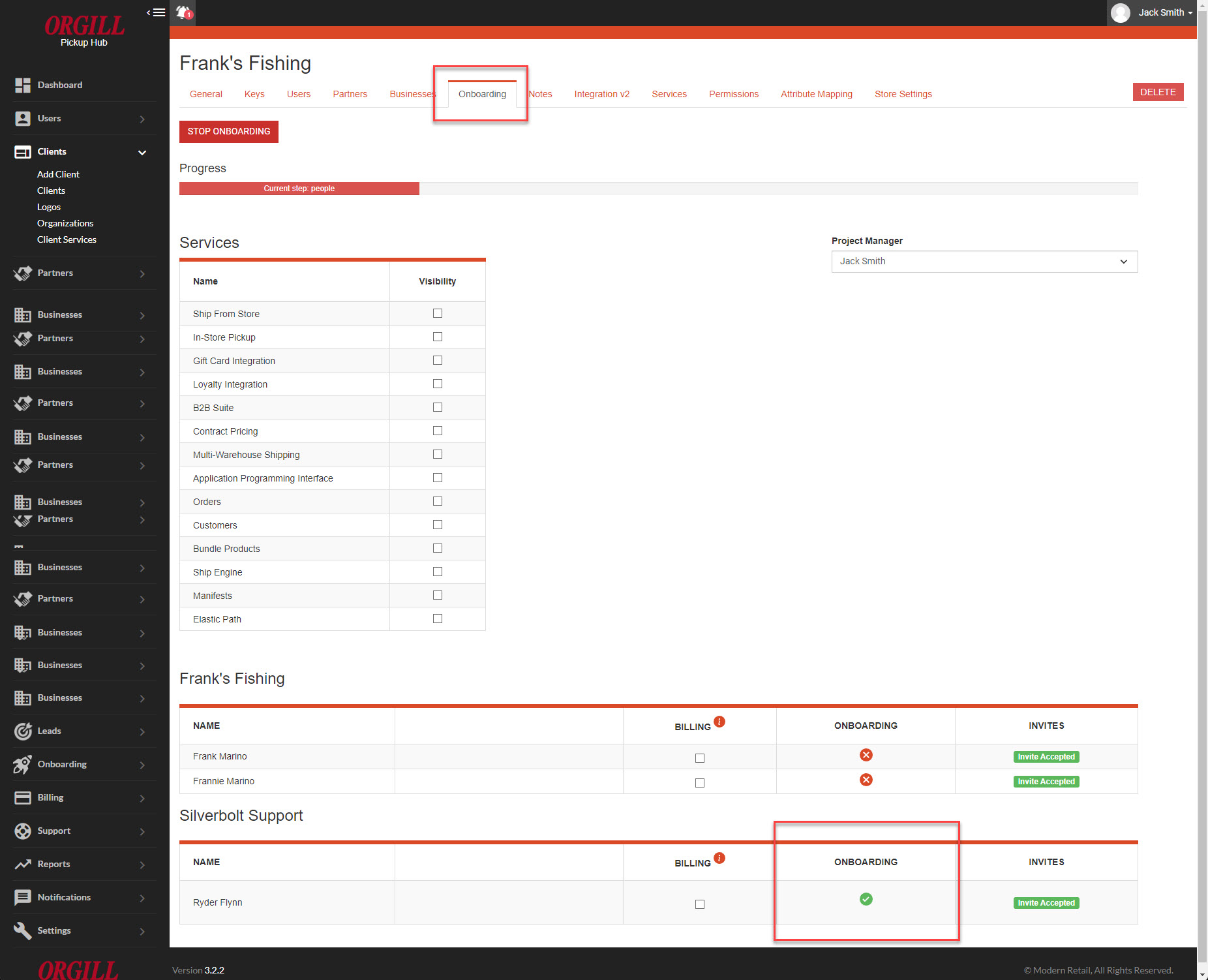The image size is (1208, 980).
Task: Expand the Leads sidebar chevron
Action: pos(142,731)
